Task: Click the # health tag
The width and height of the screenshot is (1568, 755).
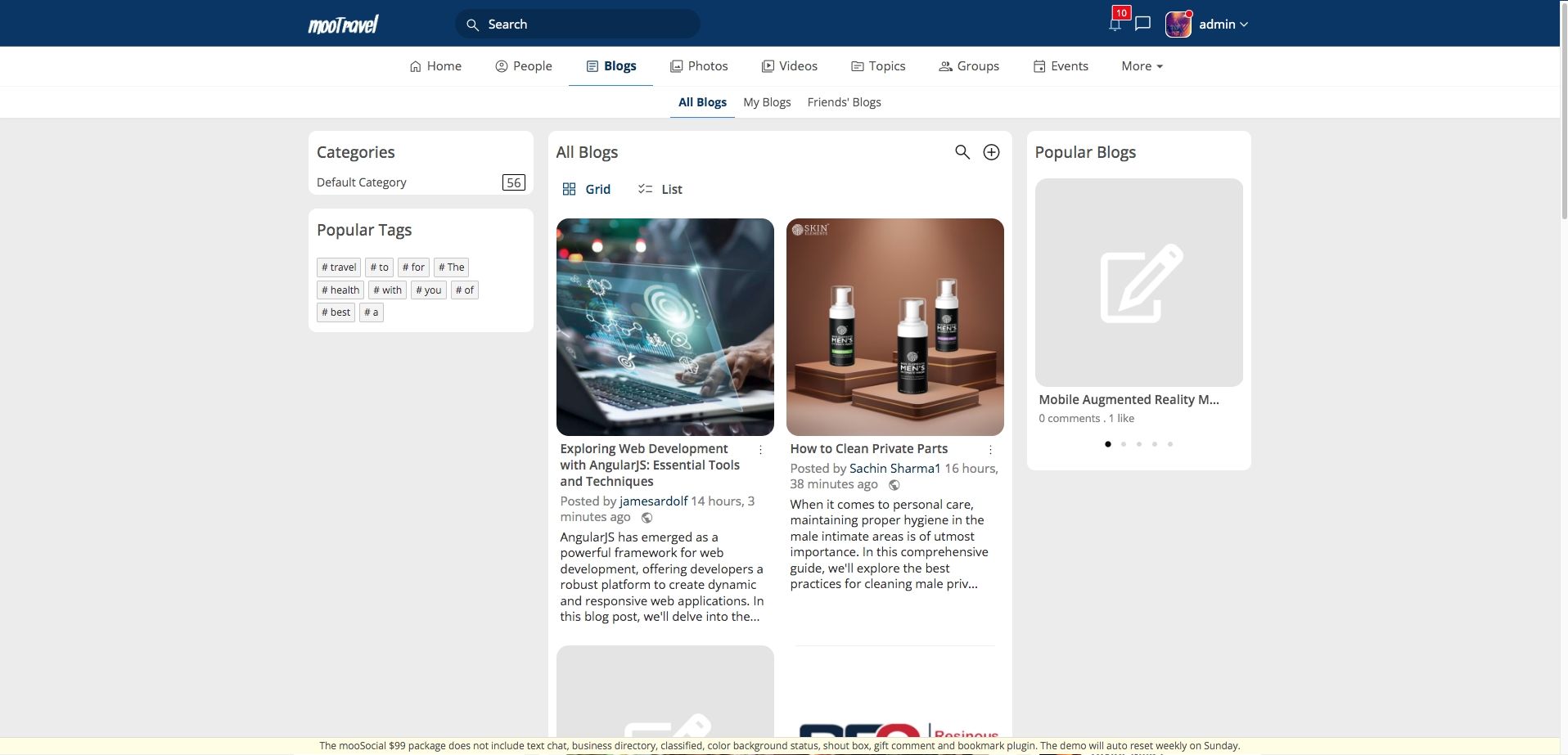Action: click(x=340, y=290)
